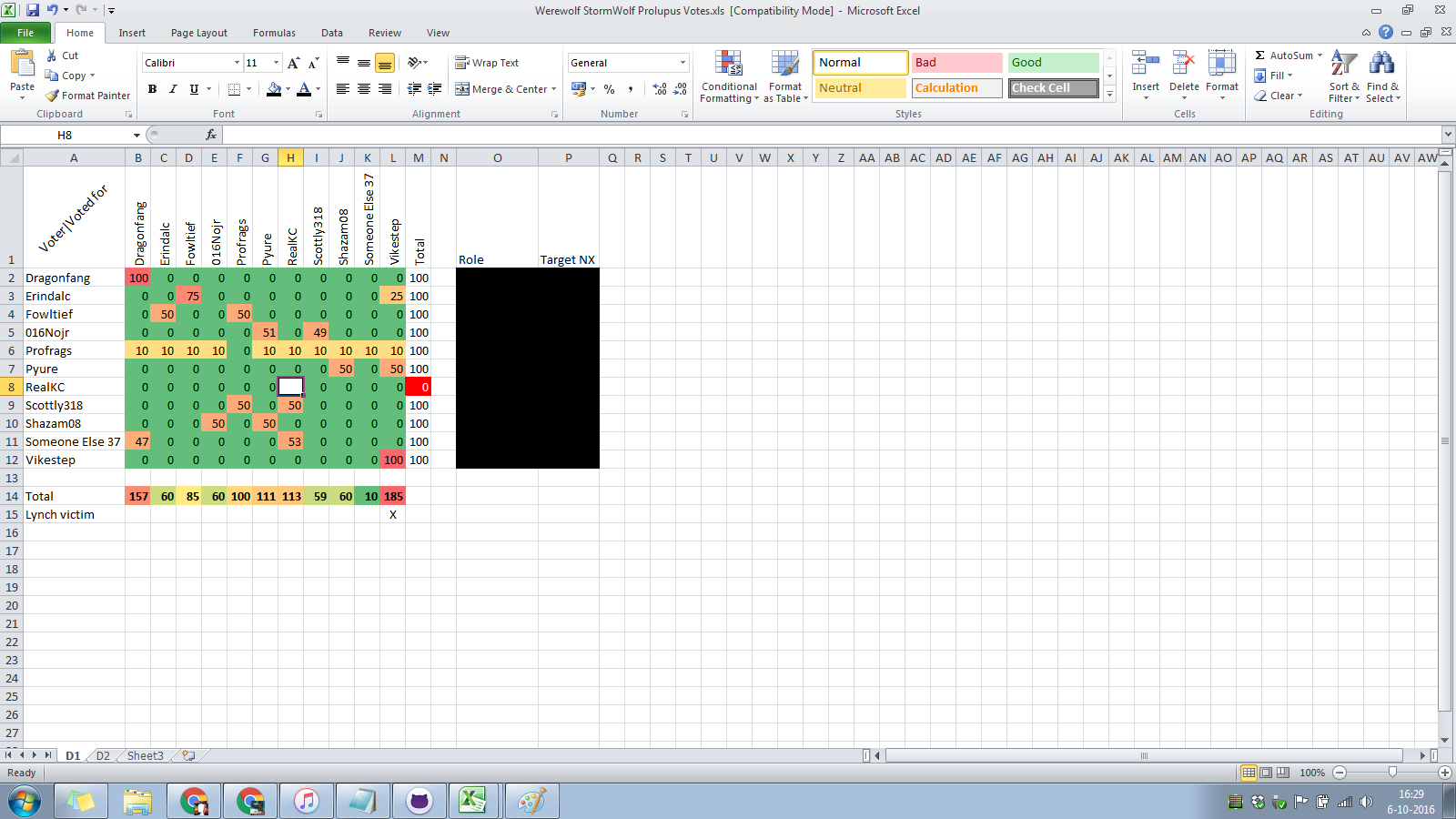This screenshot has height=819, width=1456.
Task: Open Find & Select binoculars
Action: click(1382, 77)
